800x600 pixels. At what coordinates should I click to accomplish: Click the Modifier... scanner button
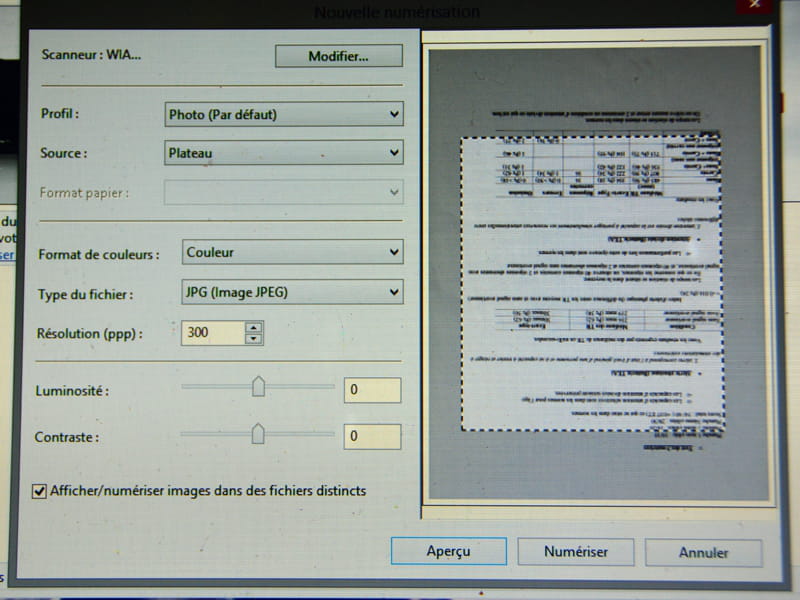point(338,56)
